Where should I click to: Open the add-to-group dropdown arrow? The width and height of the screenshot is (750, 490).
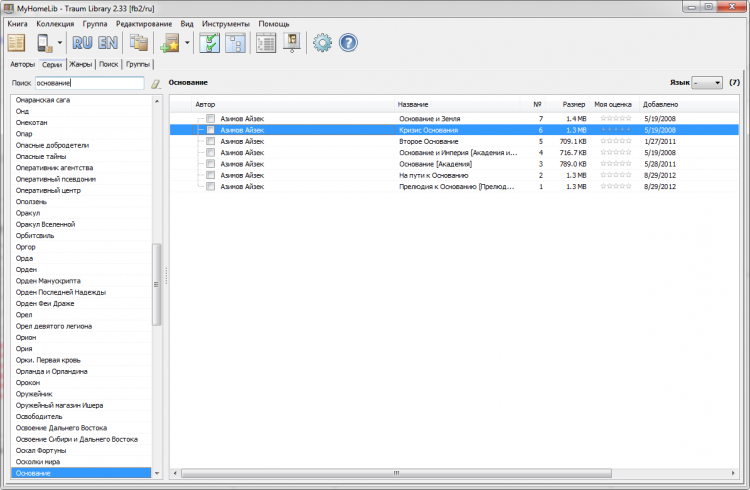(187, 43)
